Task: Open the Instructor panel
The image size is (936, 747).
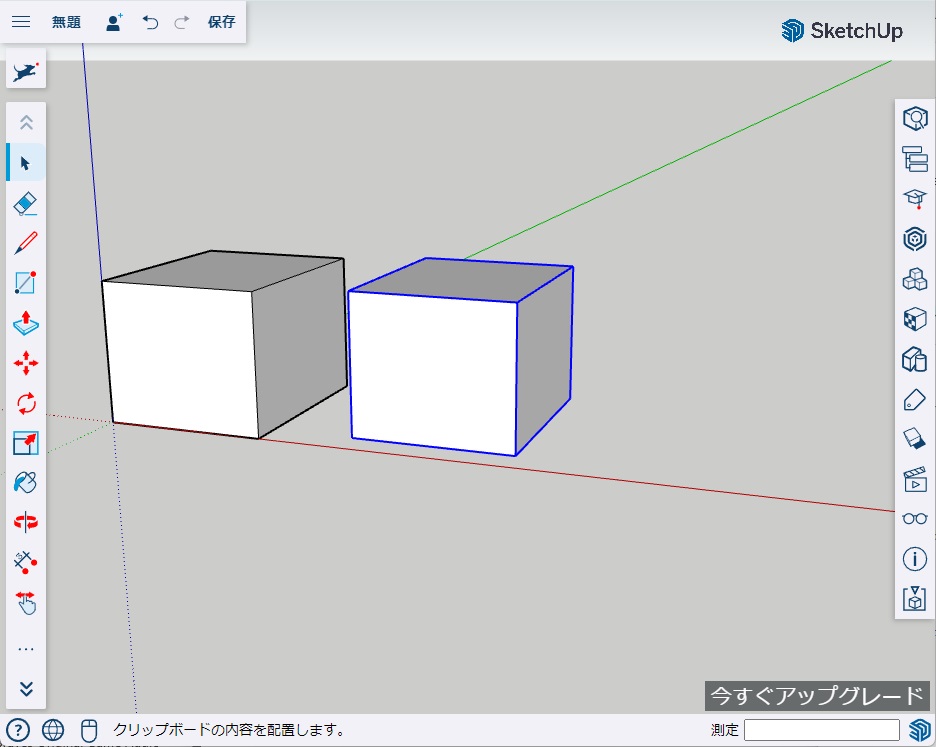Action: (914, 198)
